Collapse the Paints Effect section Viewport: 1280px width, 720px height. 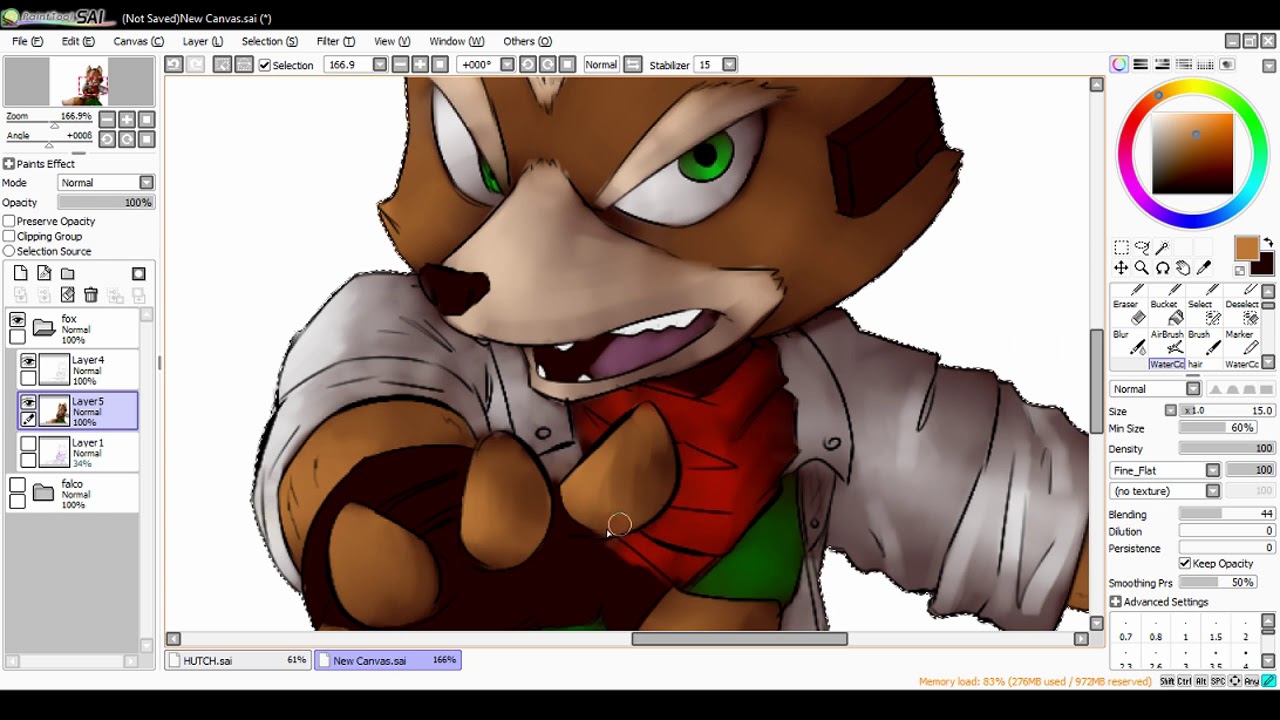coord(9,164)
